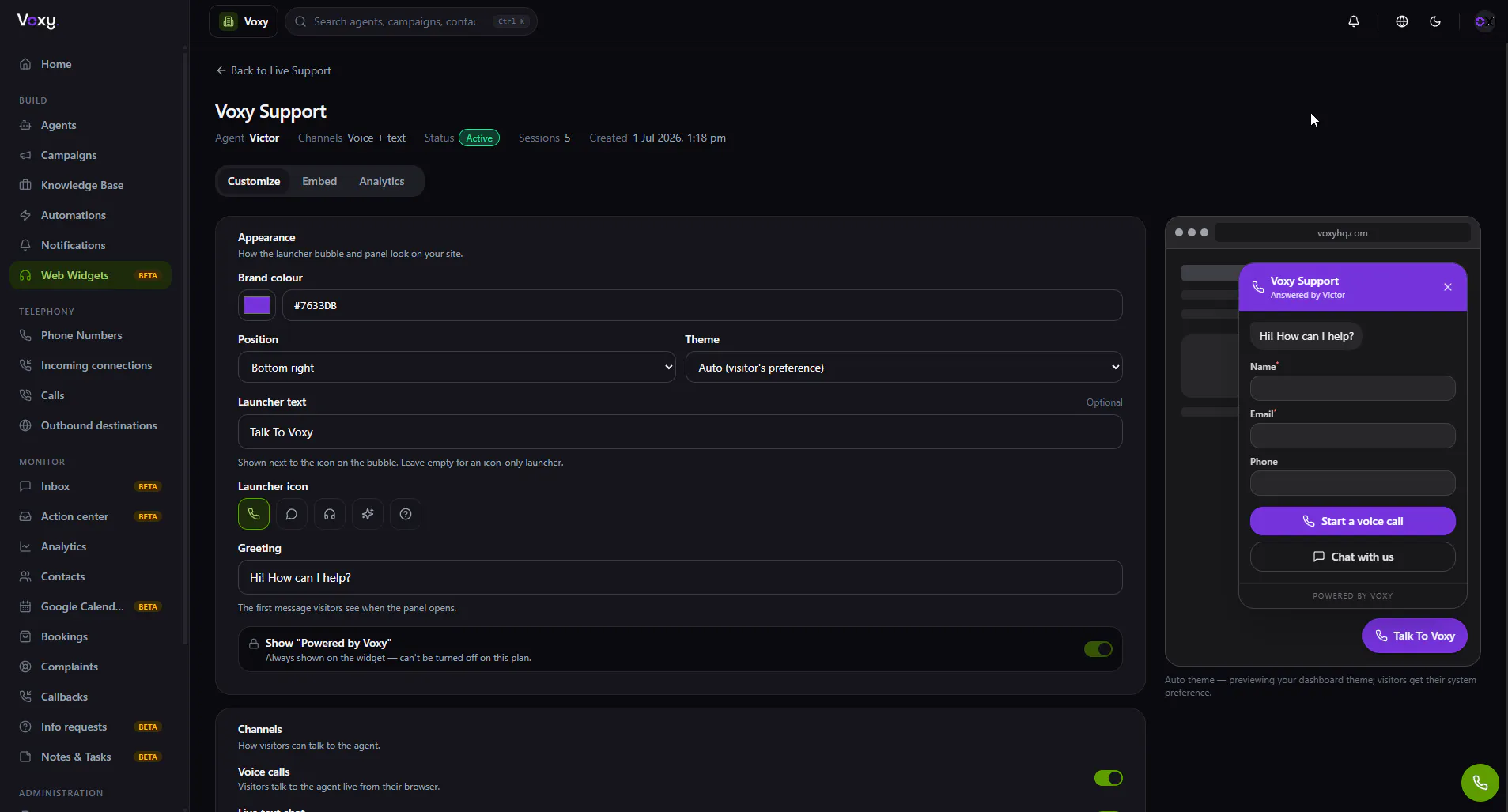Click the brand colour hex field
This screenshot has width=1508, height=812.
point(702,305)
